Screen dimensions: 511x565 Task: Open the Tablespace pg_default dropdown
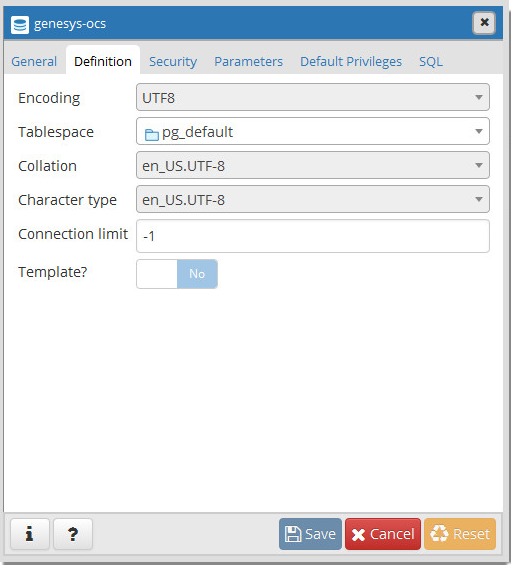click(x=313, y=131)
